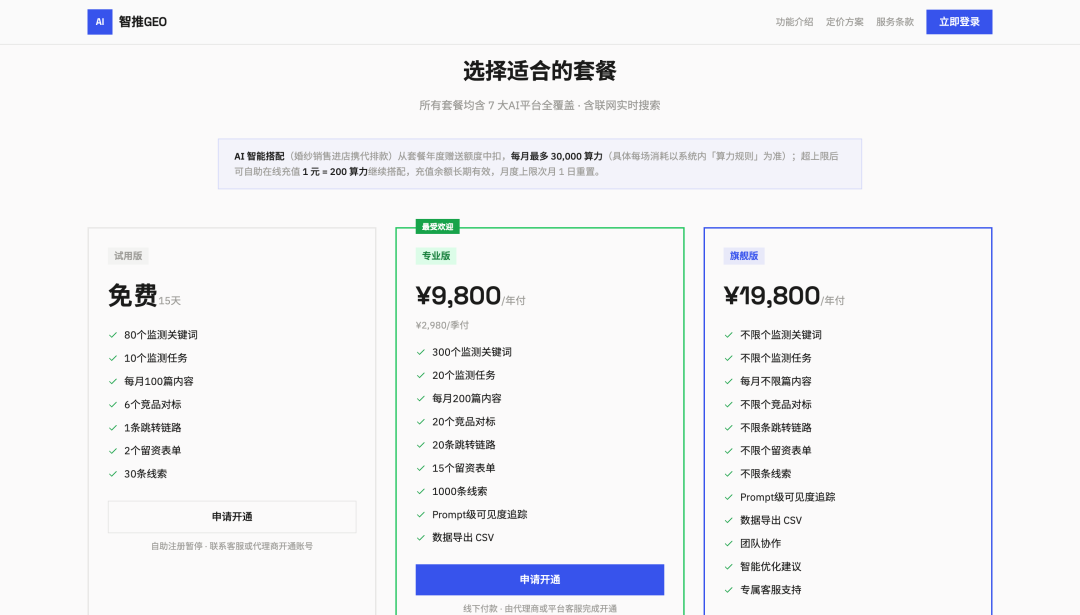The height and width of the screenshot is (615, 1080).
Task: Click the blue AI logo icon
Action: (100, 22)
